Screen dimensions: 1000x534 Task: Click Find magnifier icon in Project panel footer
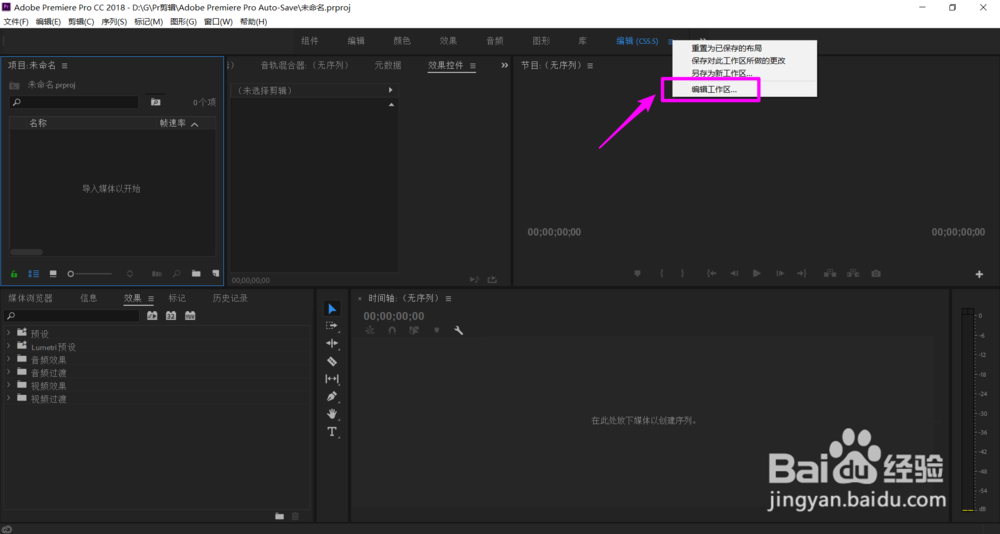click(x=177, y=274)
